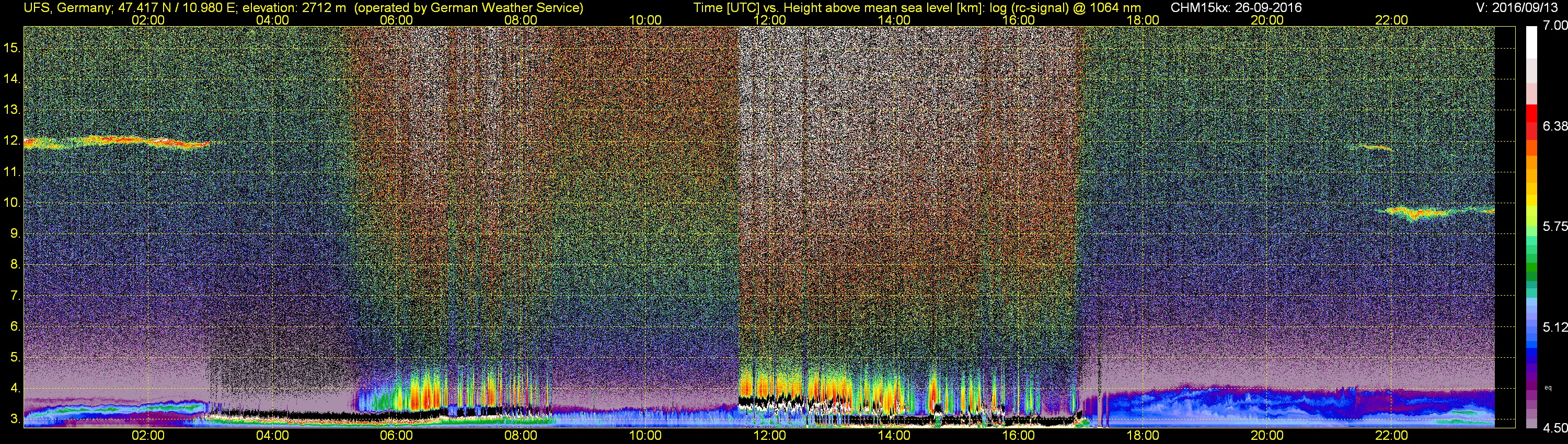Pick the 4. km height axis label
Viewport: 1568px width, 444px height.
coord(15,388)
